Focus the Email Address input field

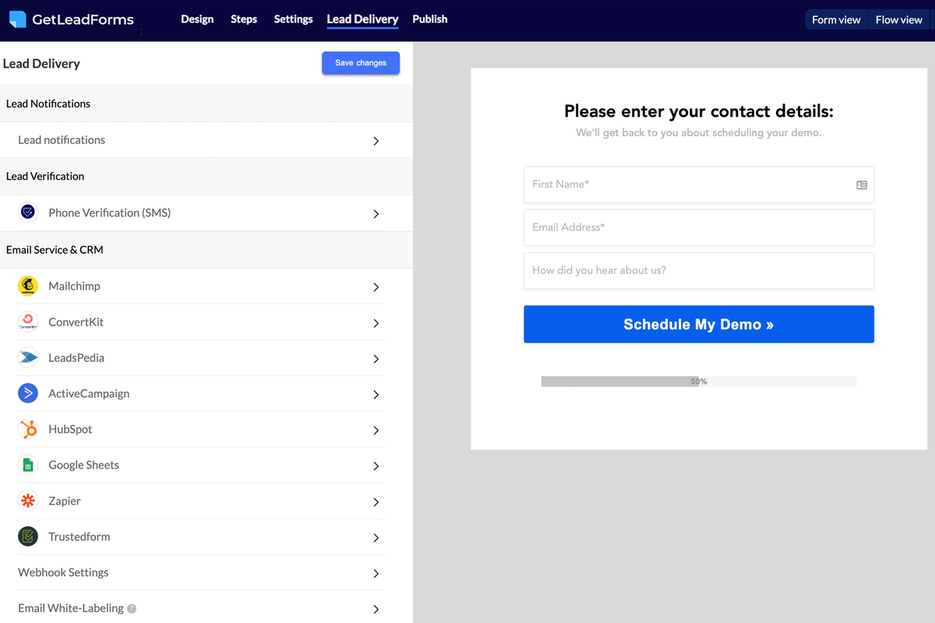click(698, 227)
